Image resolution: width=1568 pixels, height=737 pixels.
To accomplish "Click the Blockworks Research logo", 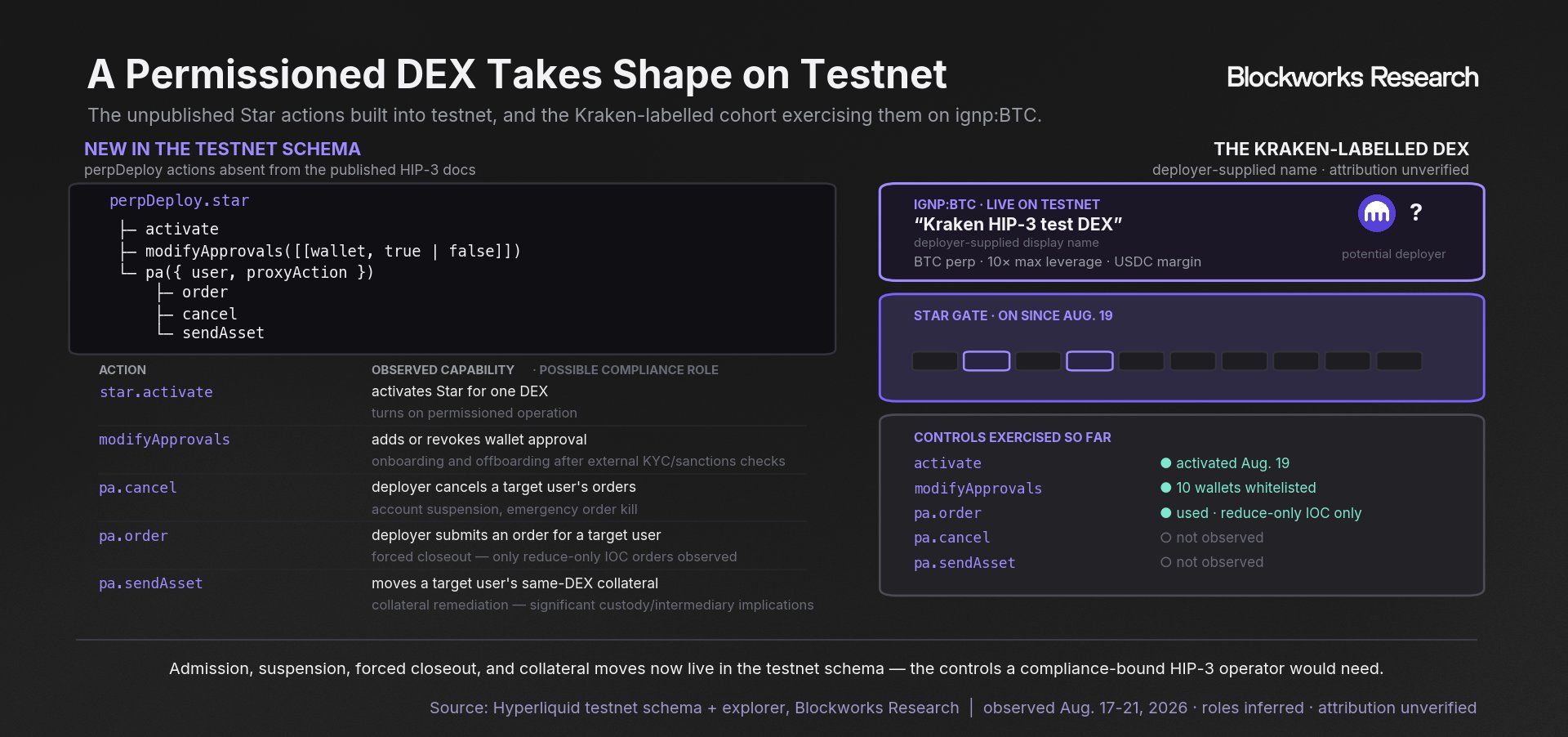I will (x=1352, y=77).
